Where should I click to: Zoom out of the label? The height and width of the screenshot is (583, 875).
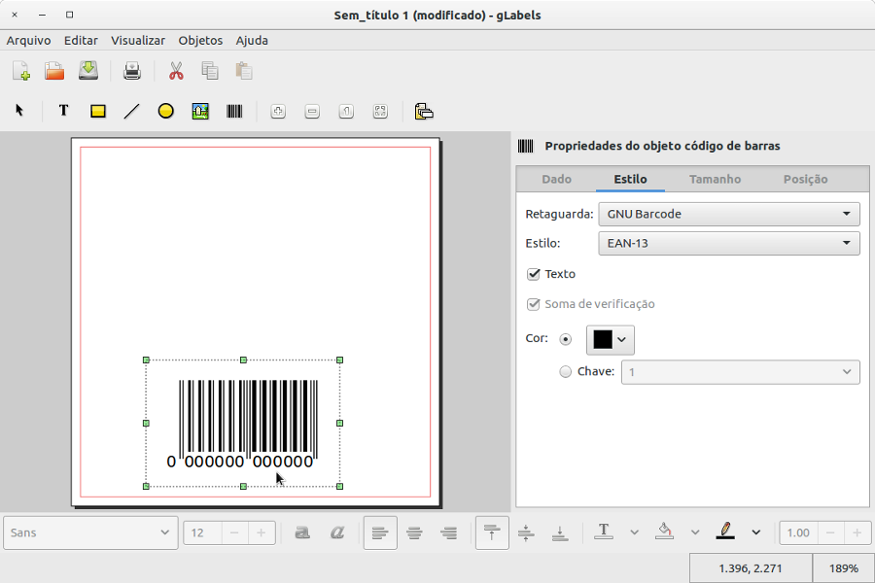312,112
